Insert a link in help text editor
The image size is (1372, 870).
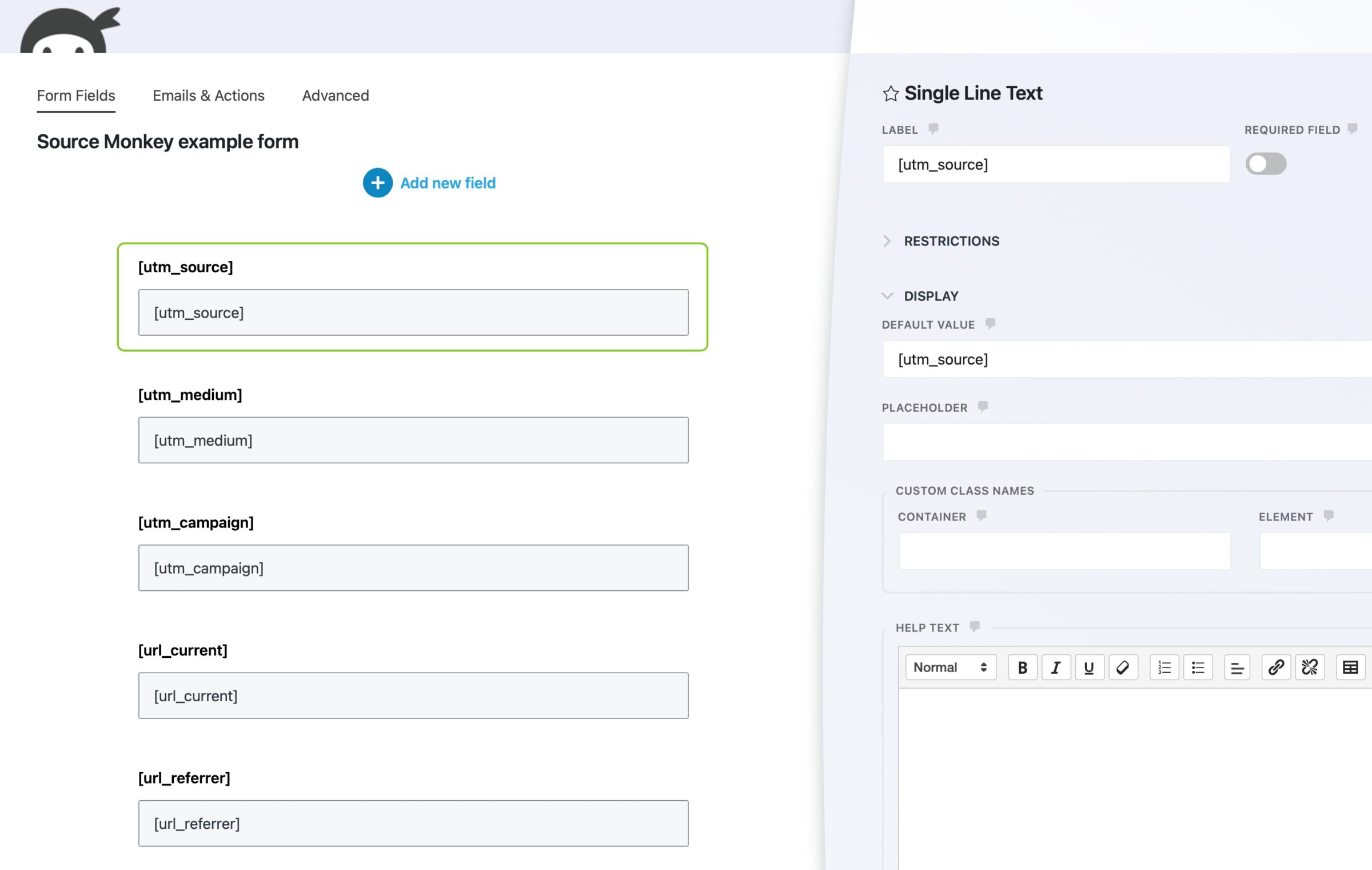1276,668
